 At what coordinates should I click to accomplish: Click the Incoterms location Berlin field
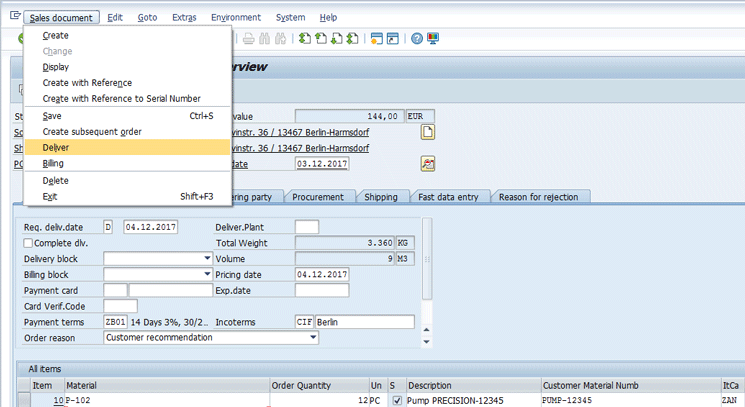365,322
